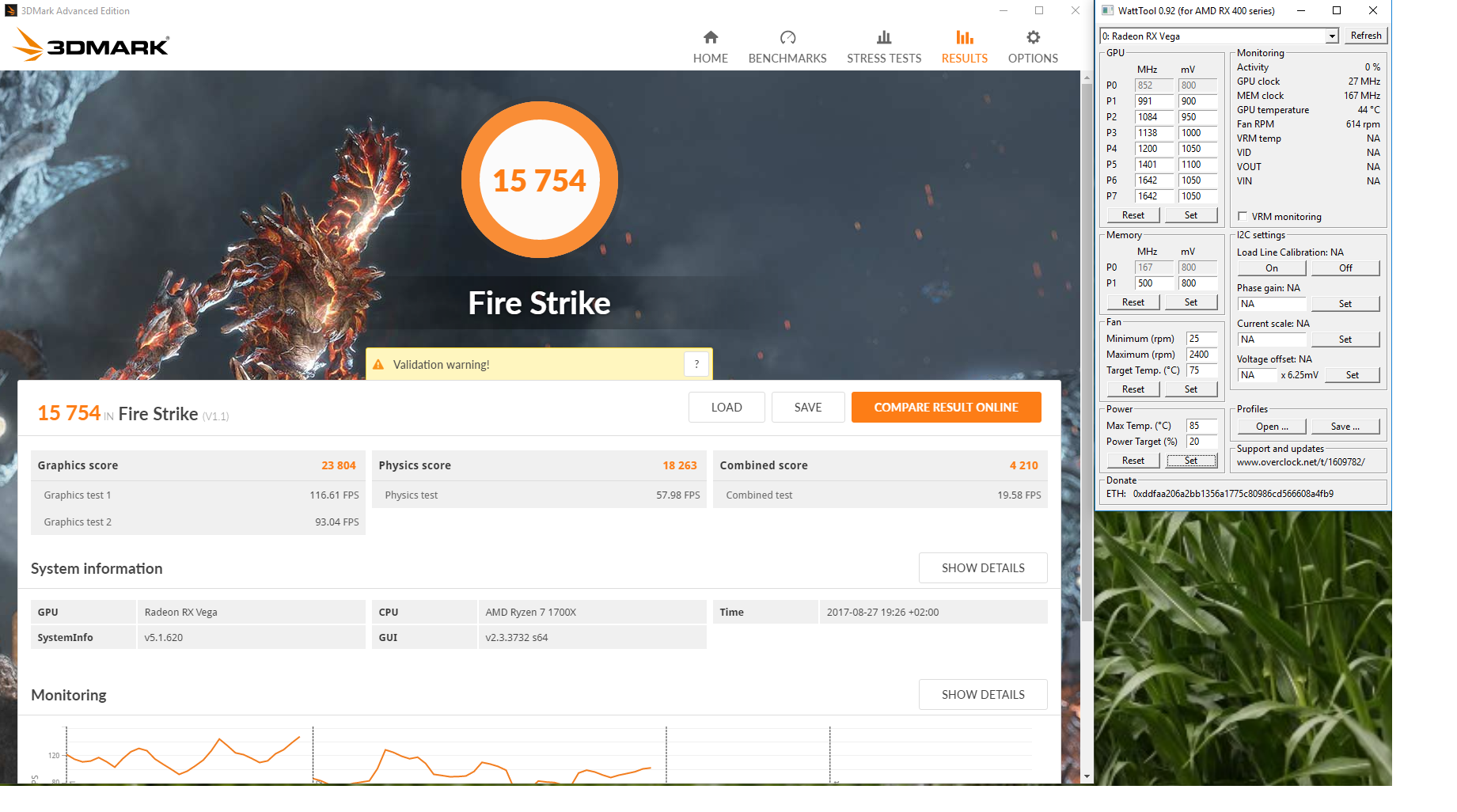Open the validation warning help question mark
Viewport: 1457px width, 812px height.
pyautogui.click(x=696, y=364)
